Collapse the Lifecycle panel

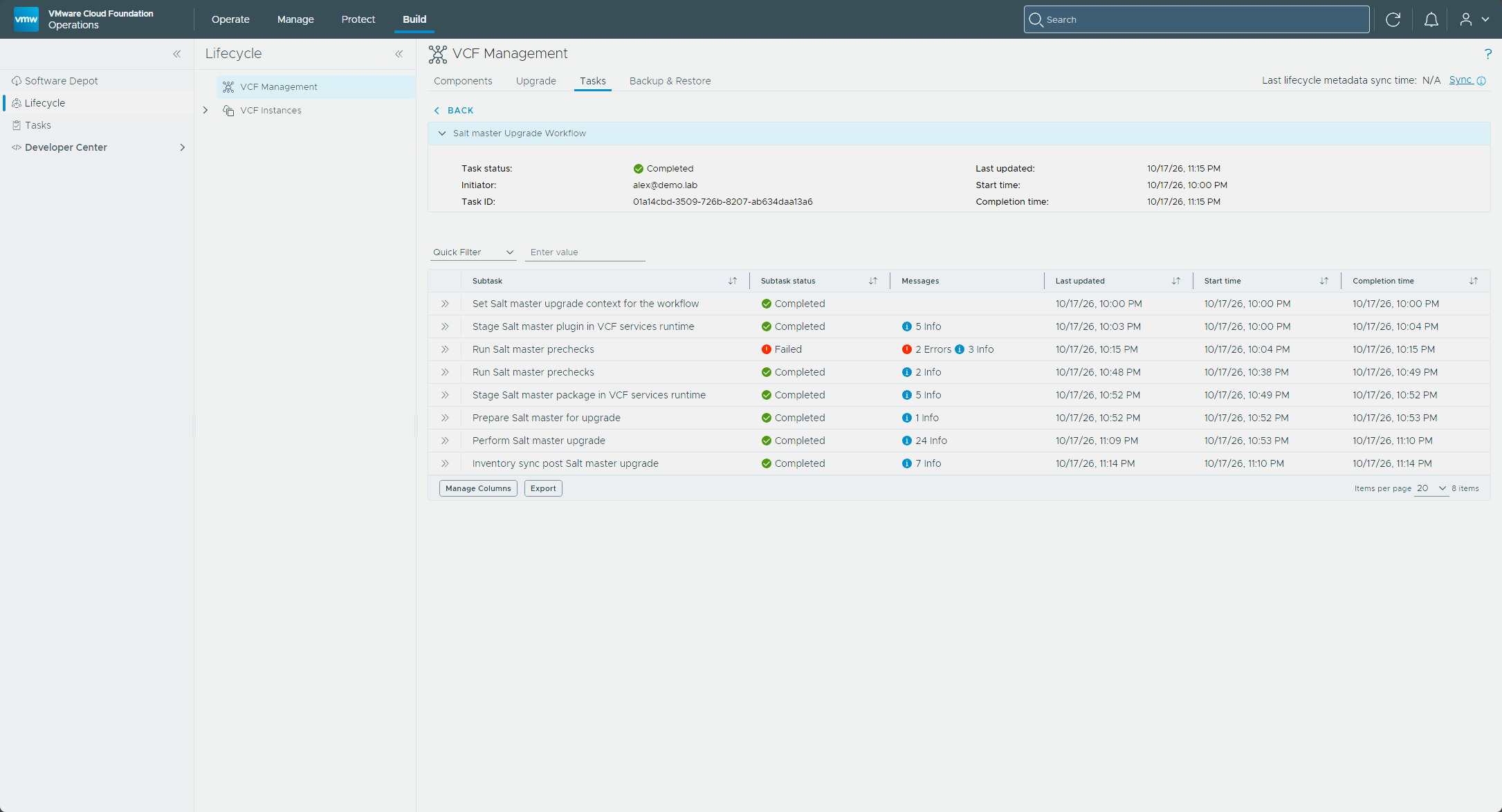point(399,54)
